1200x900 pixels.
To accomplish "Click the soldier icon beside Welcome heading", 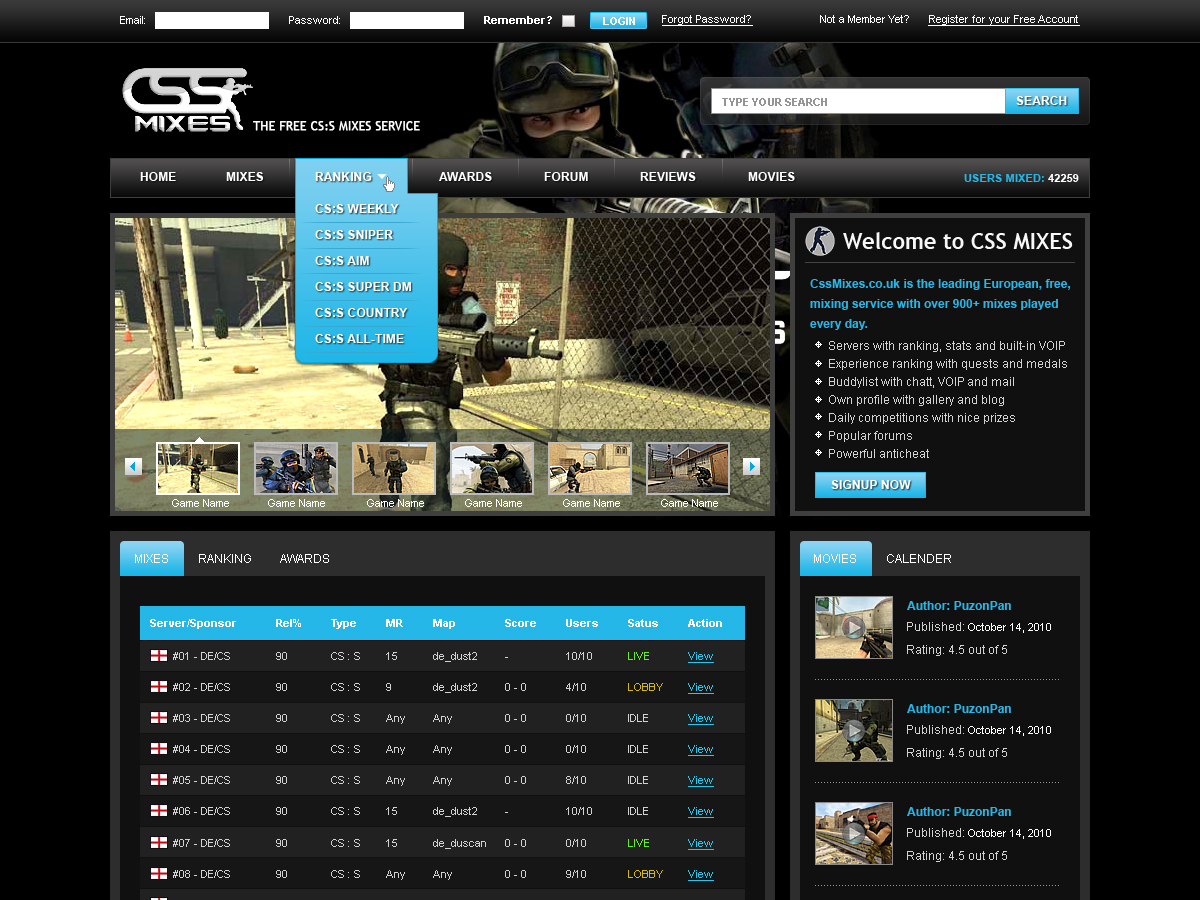I will coord(820,241).
